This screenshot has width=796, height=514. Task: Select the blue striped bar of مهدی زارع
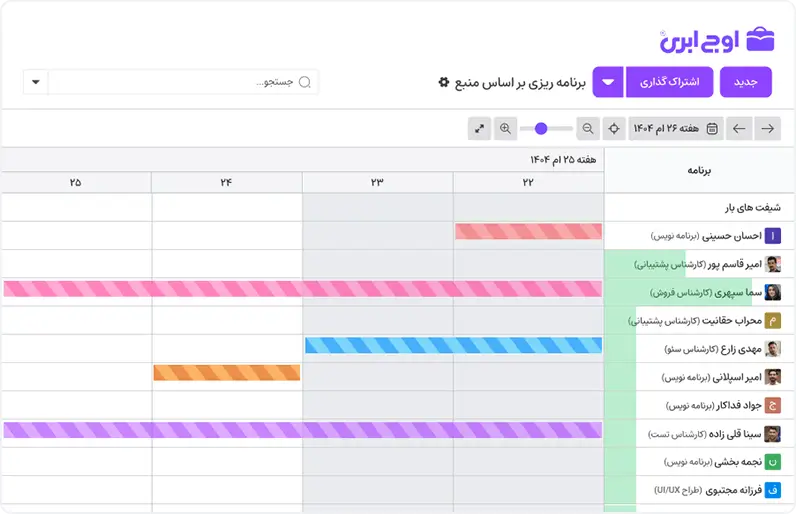(453, 346)
